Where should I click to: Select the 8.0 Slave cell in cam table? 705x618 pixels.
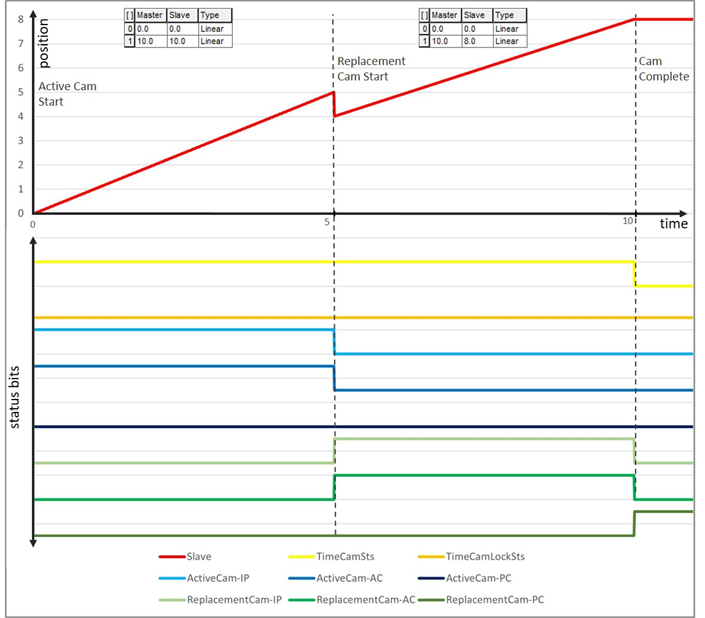click(x=477, y=41)
